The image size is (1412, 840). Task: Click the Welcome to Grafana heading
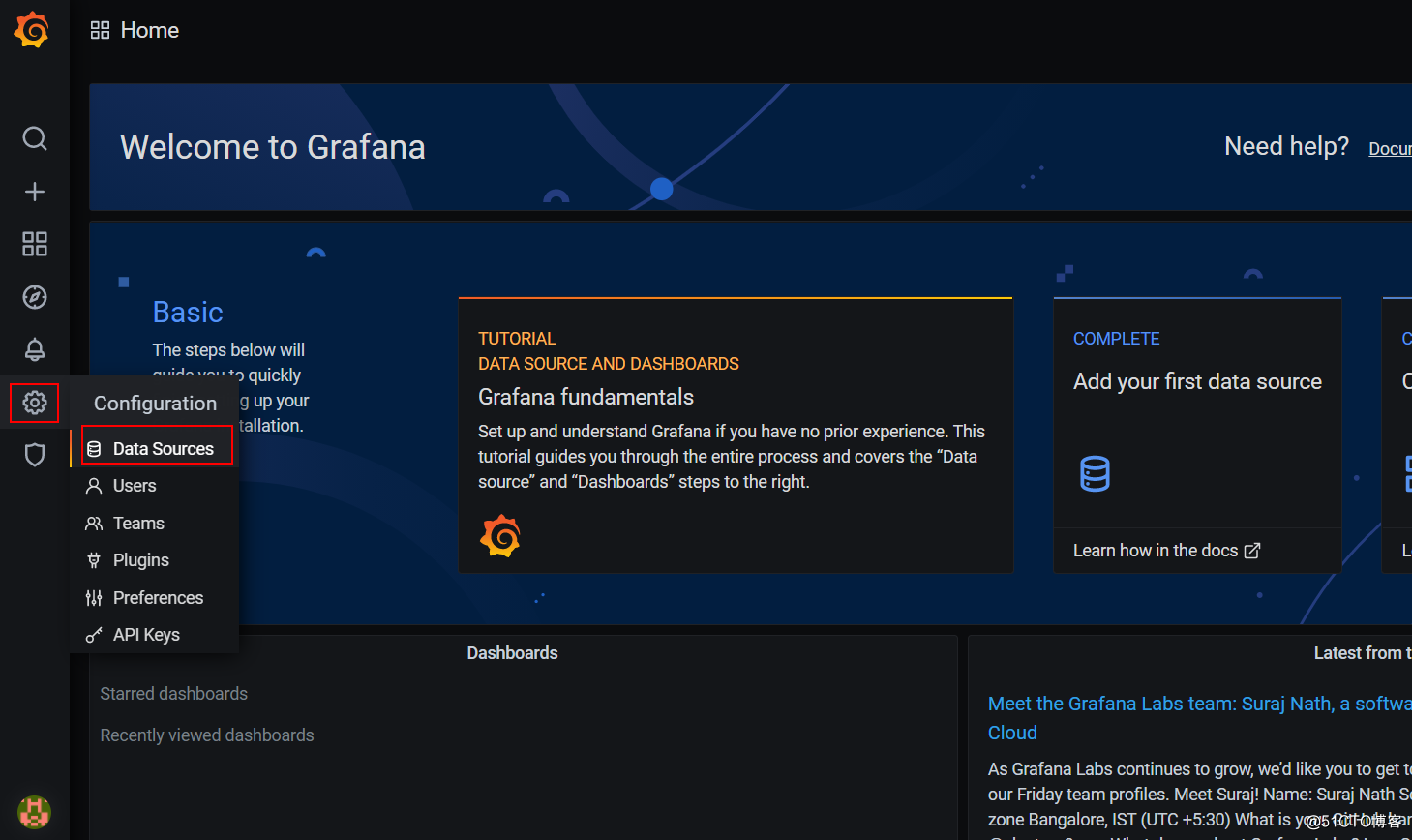(x=273, y=147)
